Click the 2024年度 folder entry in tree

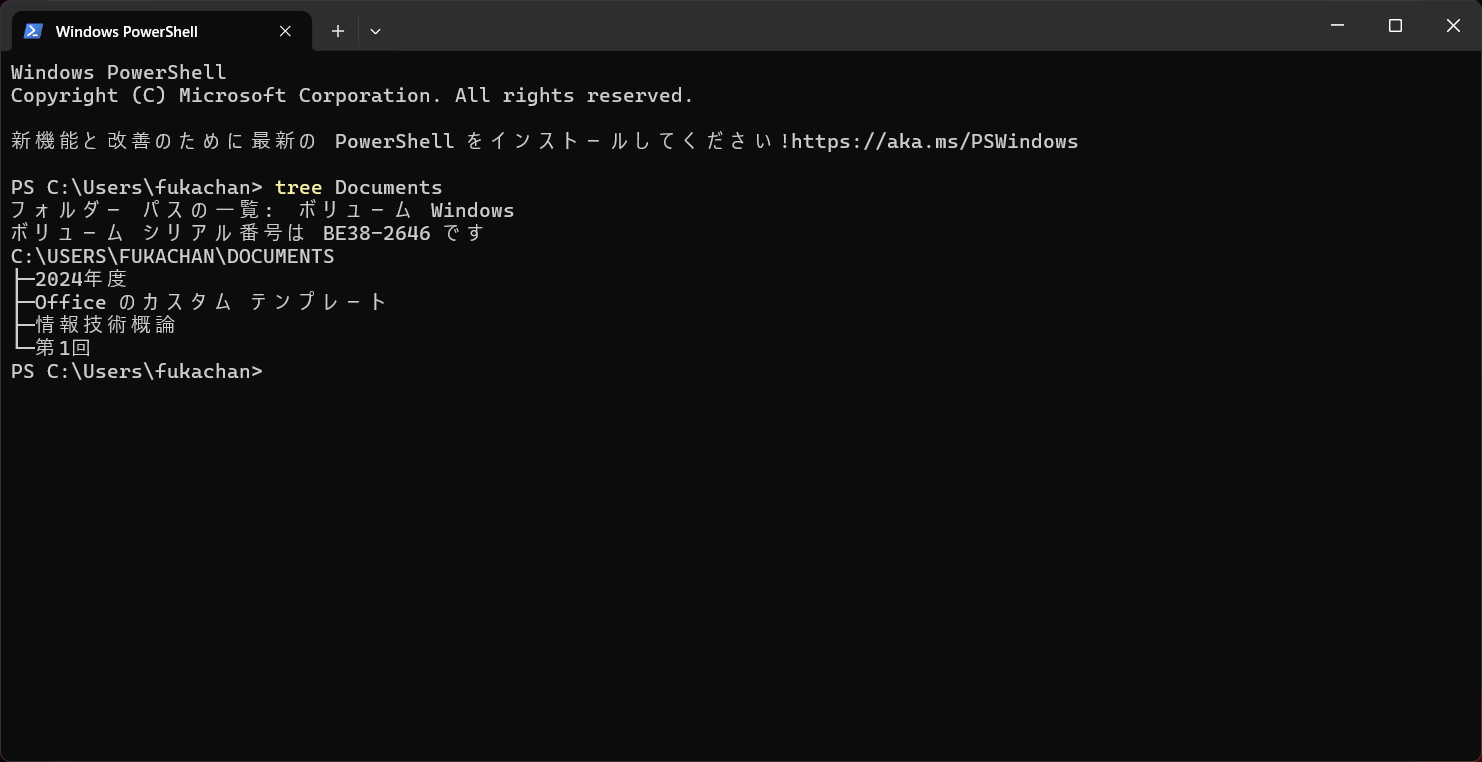[x=81, y=279]
